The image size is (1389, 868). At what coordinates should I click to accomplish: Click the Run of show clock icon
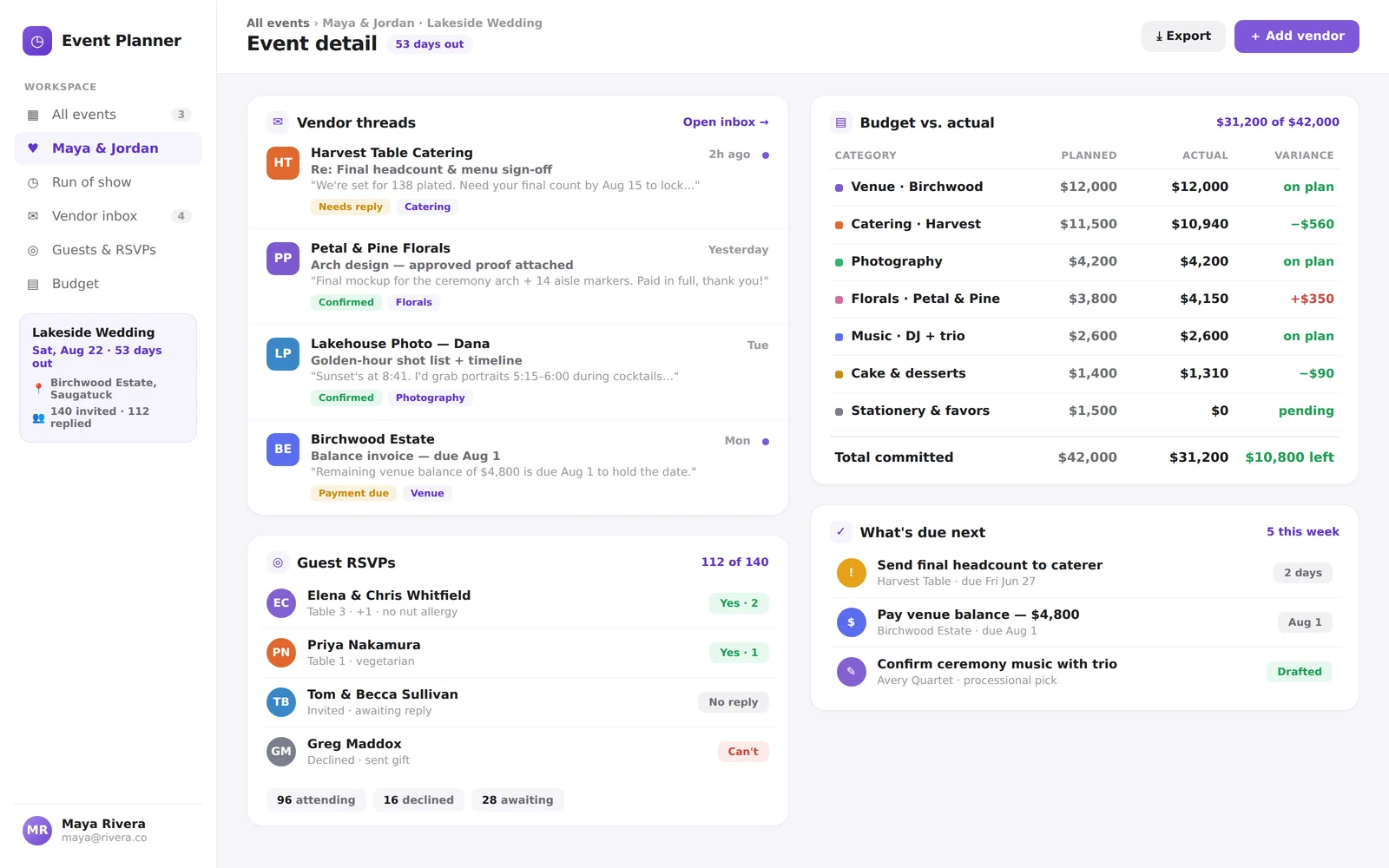click(33, 182)
